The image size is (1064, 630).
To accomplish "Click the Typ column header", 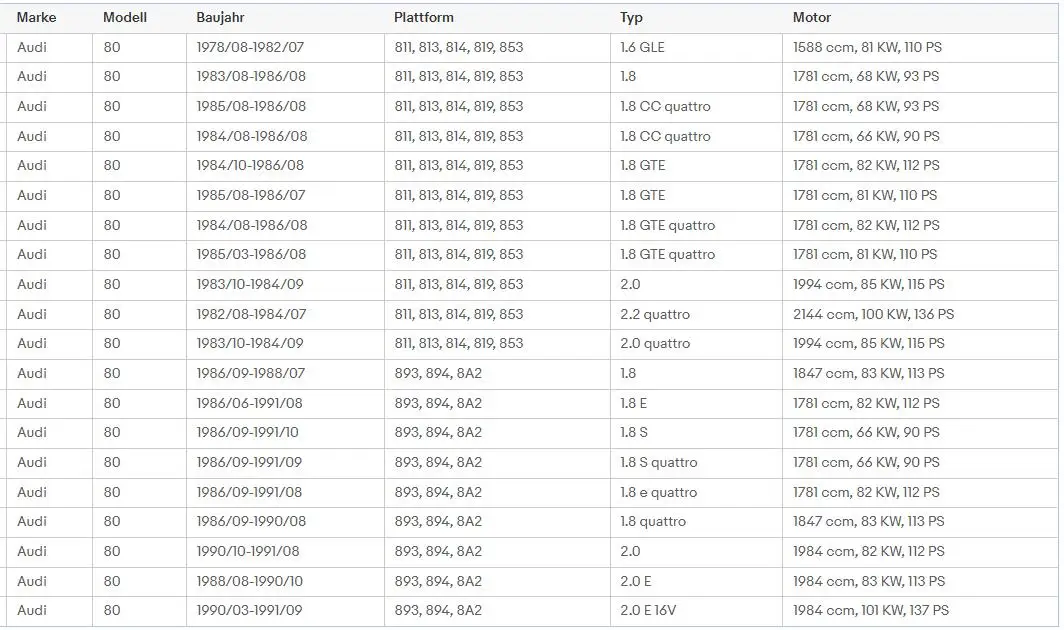I will click(631, 17).
